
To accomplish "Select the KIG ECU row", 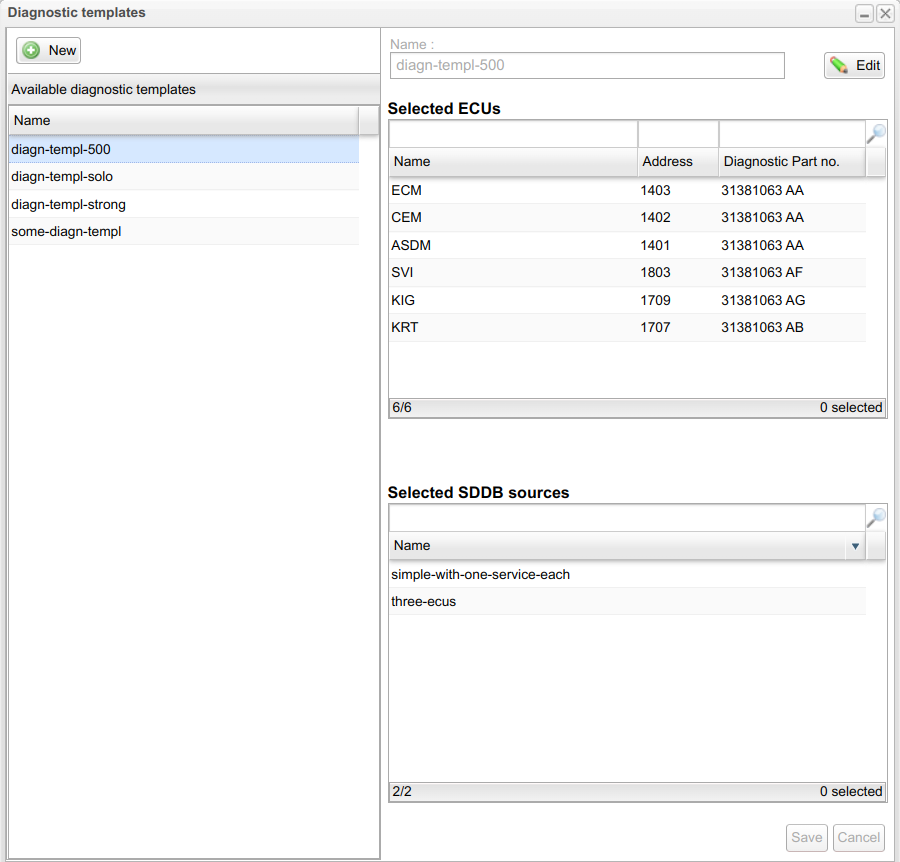I will click(405, 300).
